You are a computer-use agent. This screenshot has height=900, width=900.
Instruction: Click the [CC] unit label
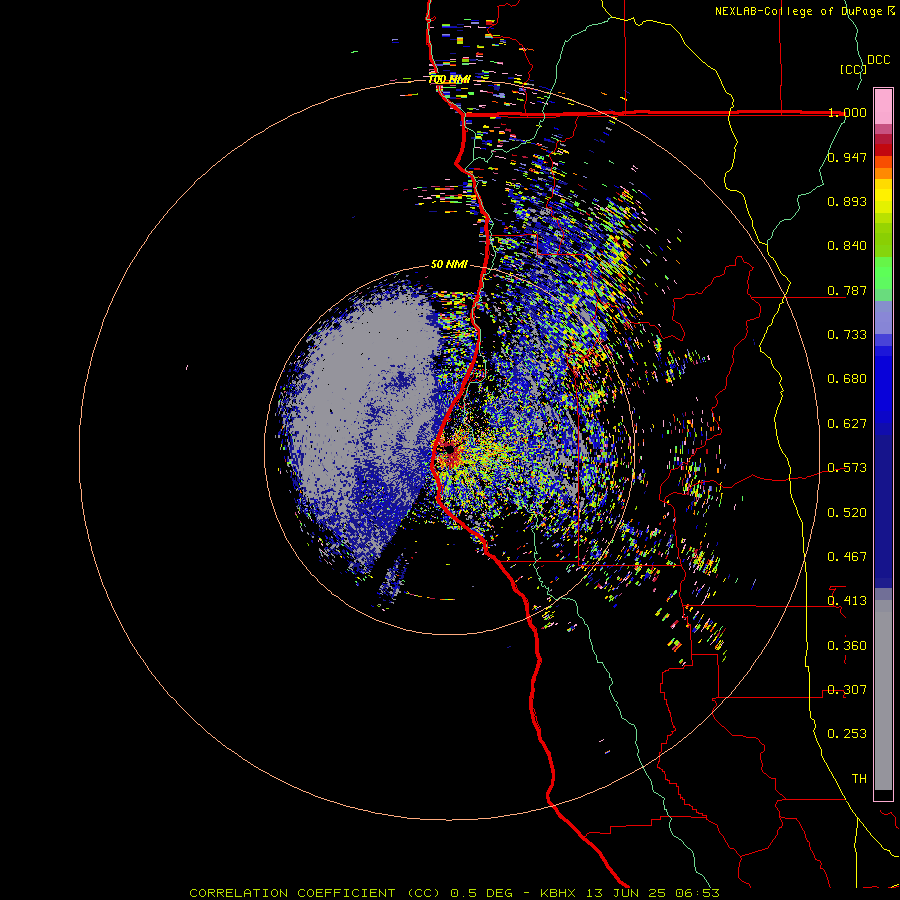click(854, 69)
